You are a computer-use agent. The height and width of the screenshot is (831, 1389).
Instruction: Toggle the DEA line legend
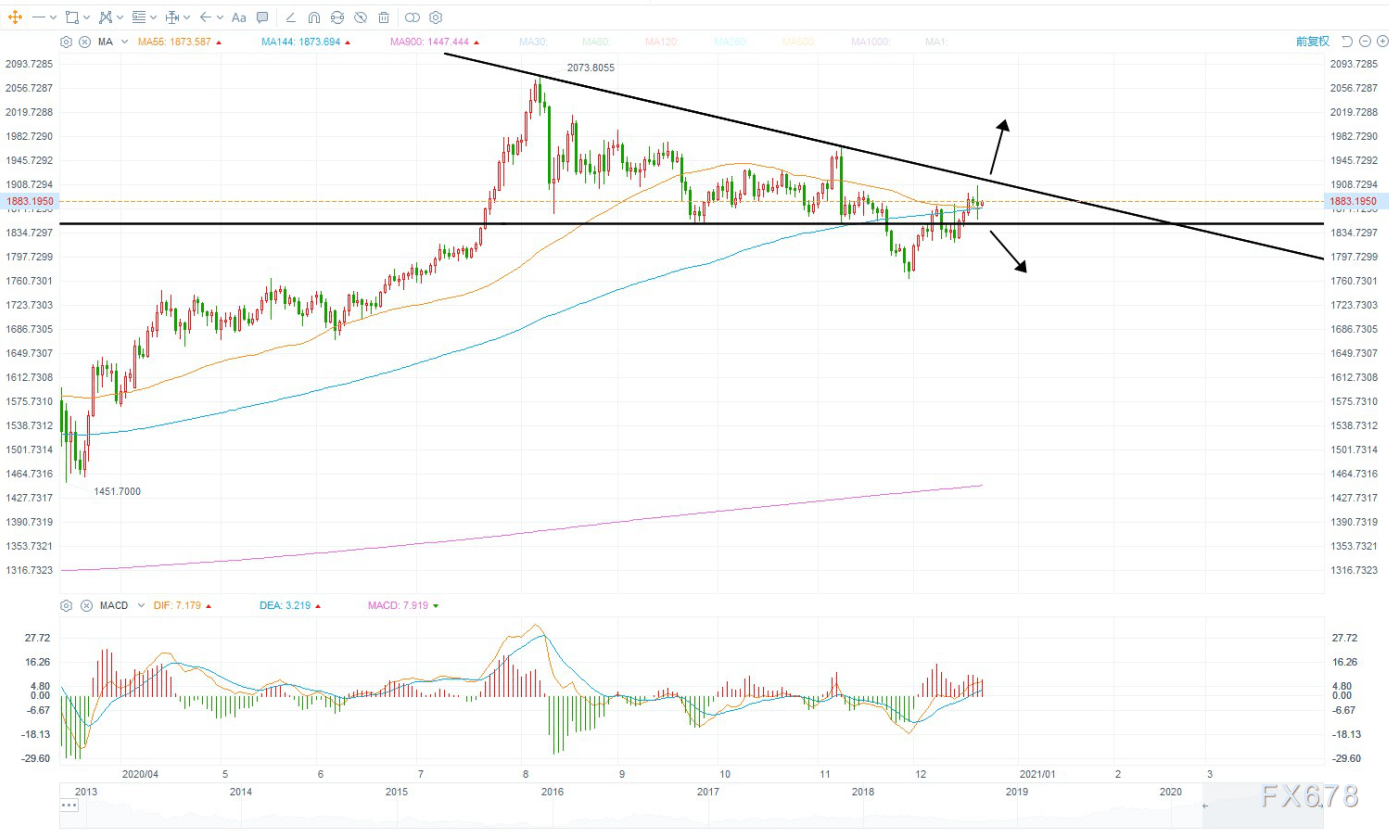pyautogui.click(x=287, y=605)
